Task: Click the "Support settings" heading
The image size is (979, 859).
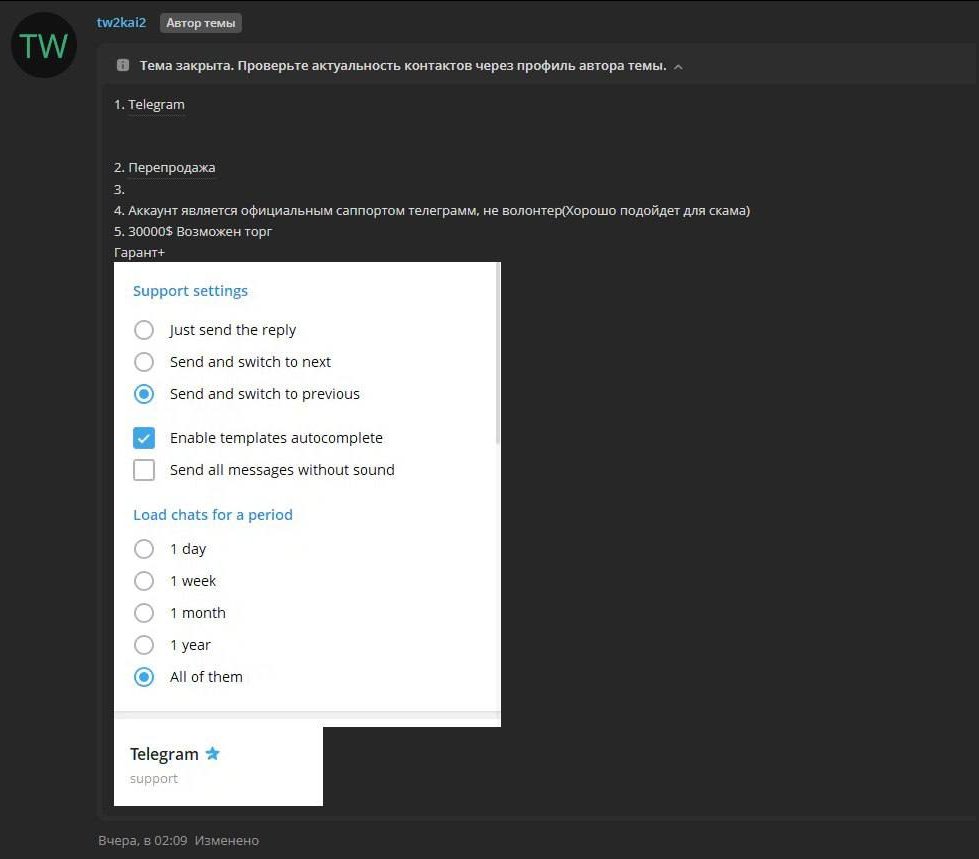Action: click(190, 291)
